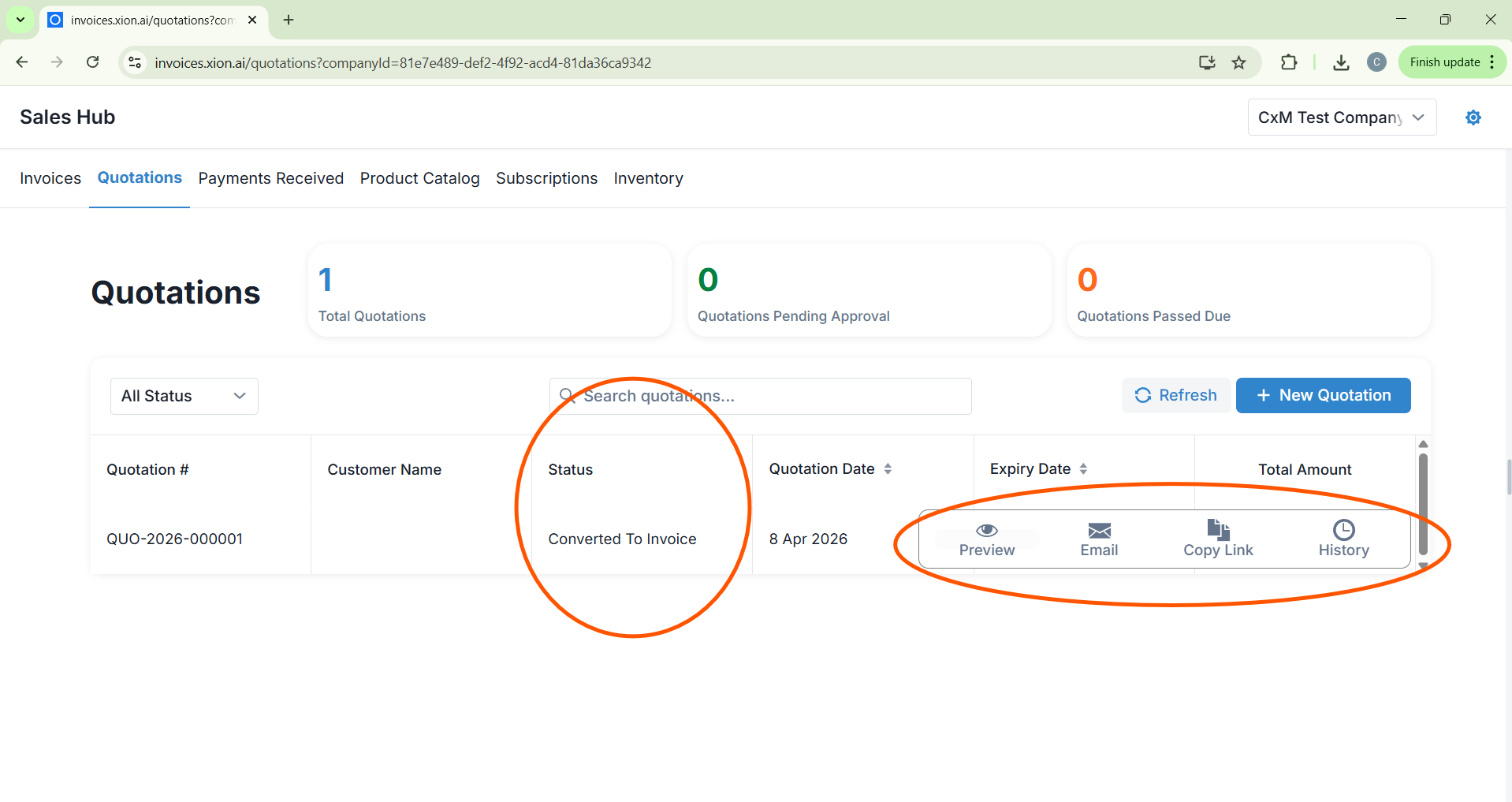Viewport: 1512px width, 802px height.
Task: Switch to the Invoices tab
Action: (x=50, y=178)
